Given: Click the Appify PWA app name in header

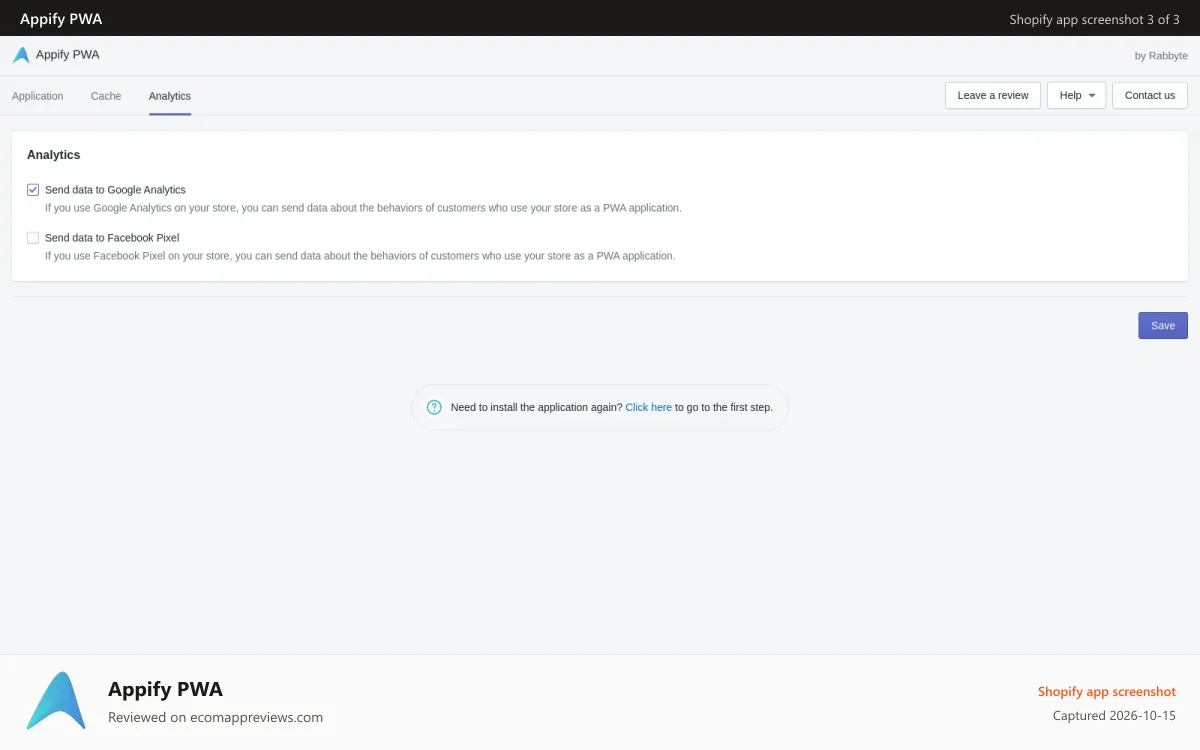Looking at the screenshot, I should pyautogui.click(x=68, y=55).
